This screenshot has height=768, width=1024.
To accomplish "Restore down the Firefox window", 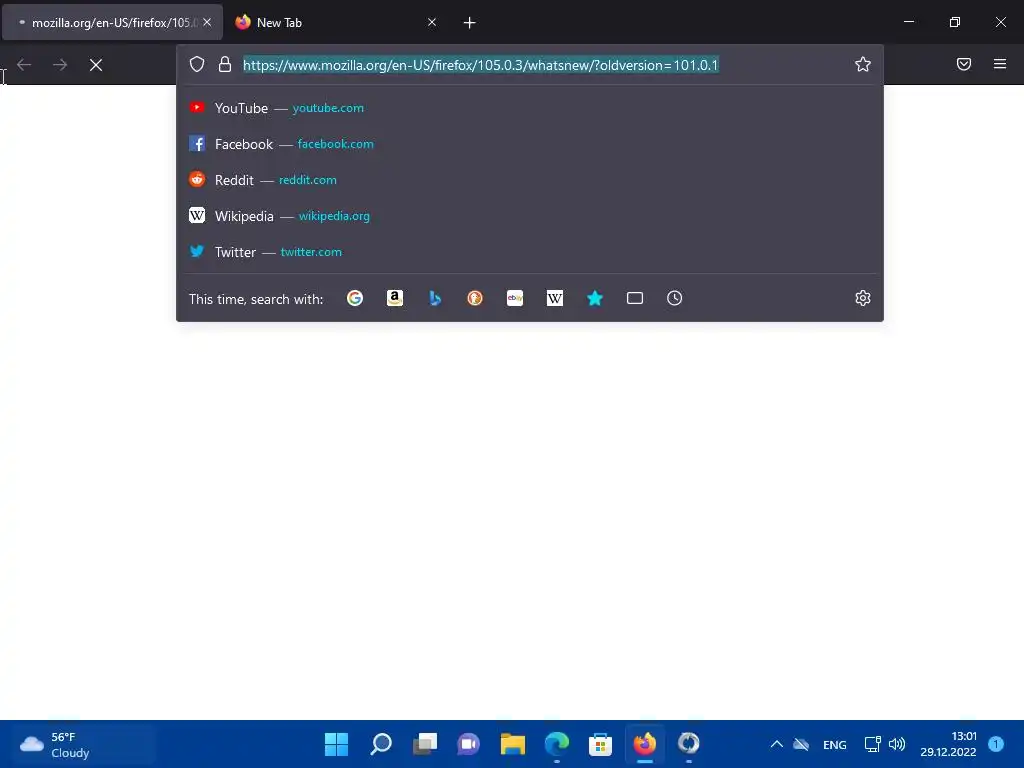I will pyautogui.click(x=955, y=22).
